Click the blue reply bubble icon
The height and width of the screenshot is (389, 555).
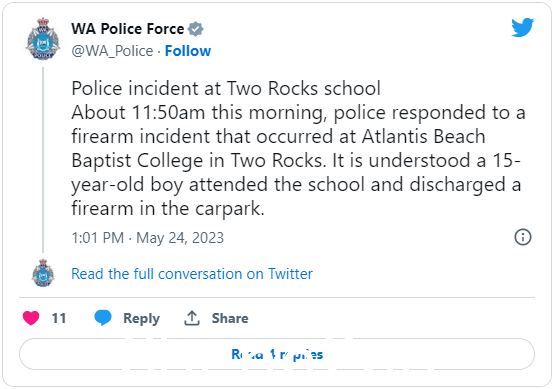coord(103,318)
